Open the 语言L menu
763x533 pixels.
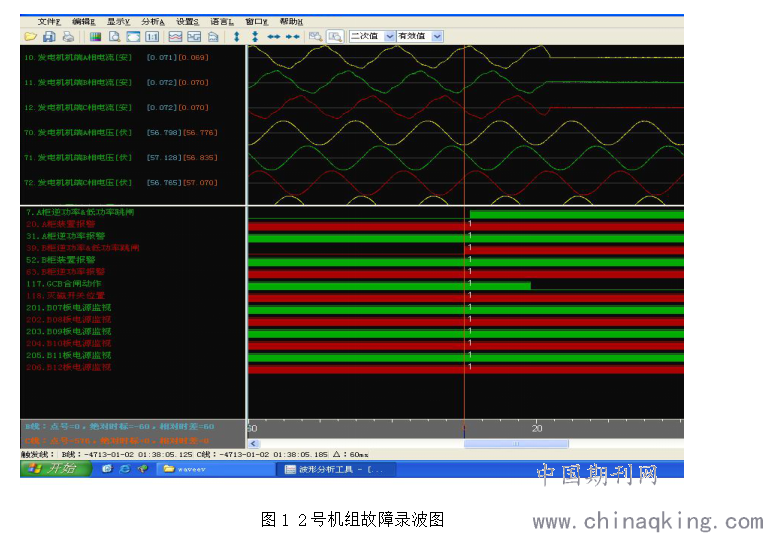[x=222, y=21]
